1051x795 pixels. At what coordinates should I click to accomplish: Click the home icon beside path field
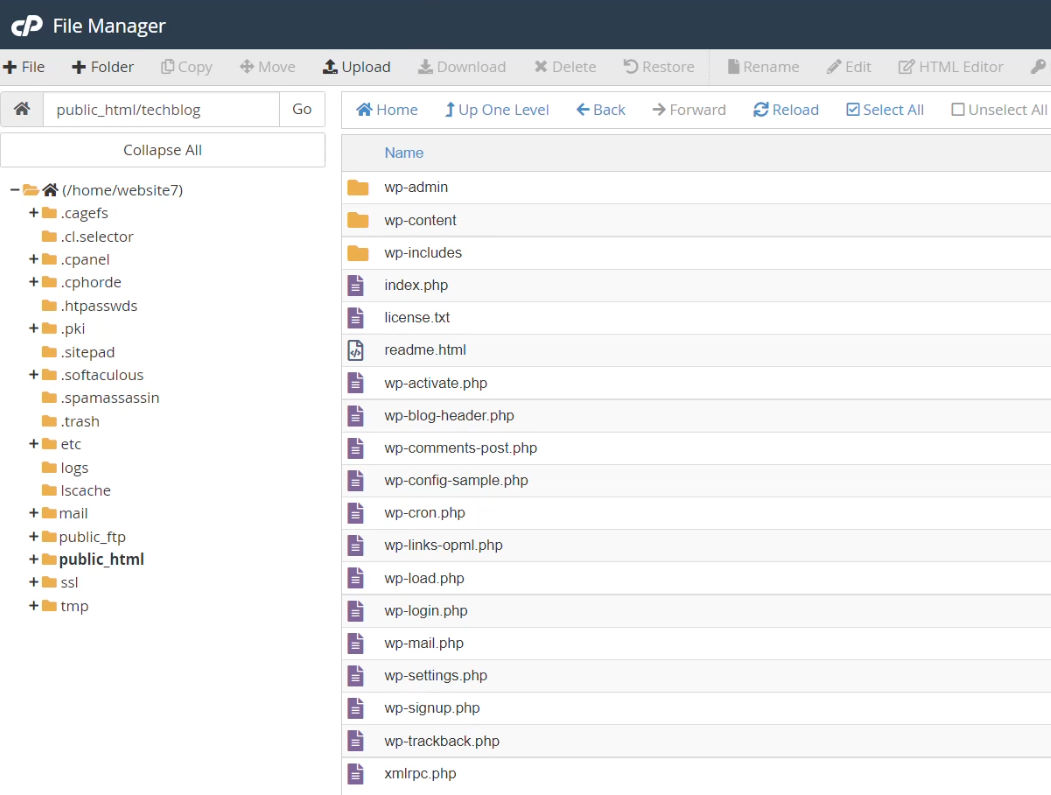click(x=22, y=109)
